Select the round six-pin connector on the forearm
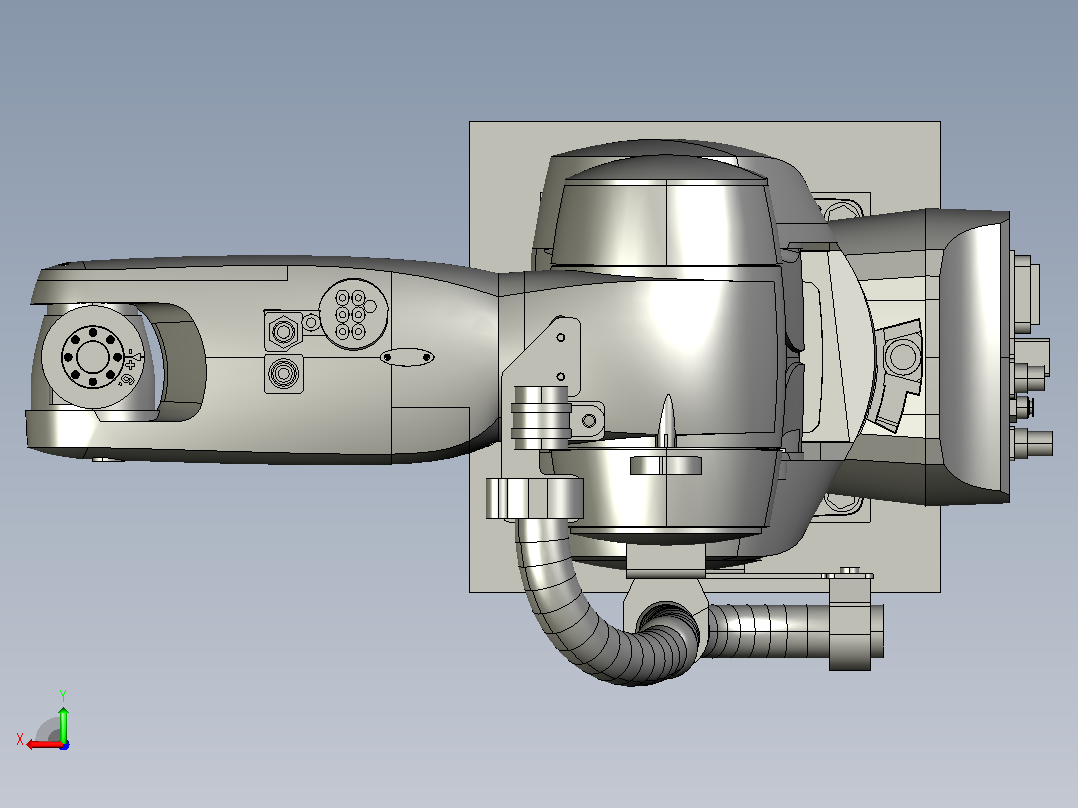 click(353, 314)
